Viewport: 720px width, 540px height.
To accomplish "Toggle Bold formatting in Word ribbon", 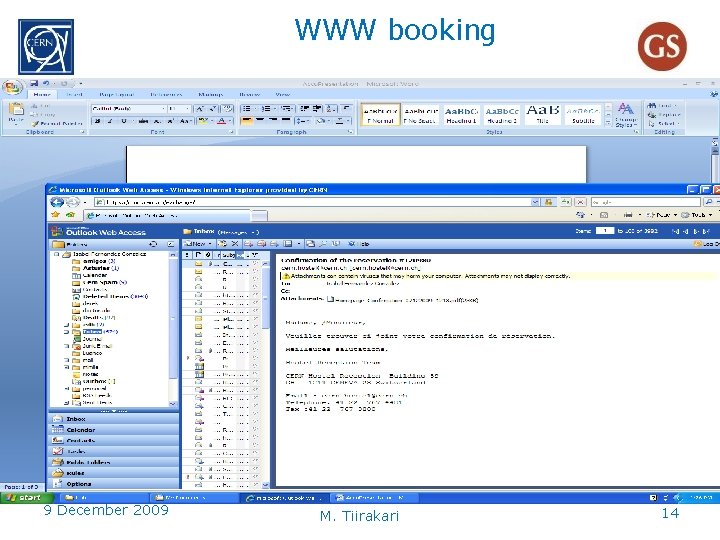I will 97,121.
